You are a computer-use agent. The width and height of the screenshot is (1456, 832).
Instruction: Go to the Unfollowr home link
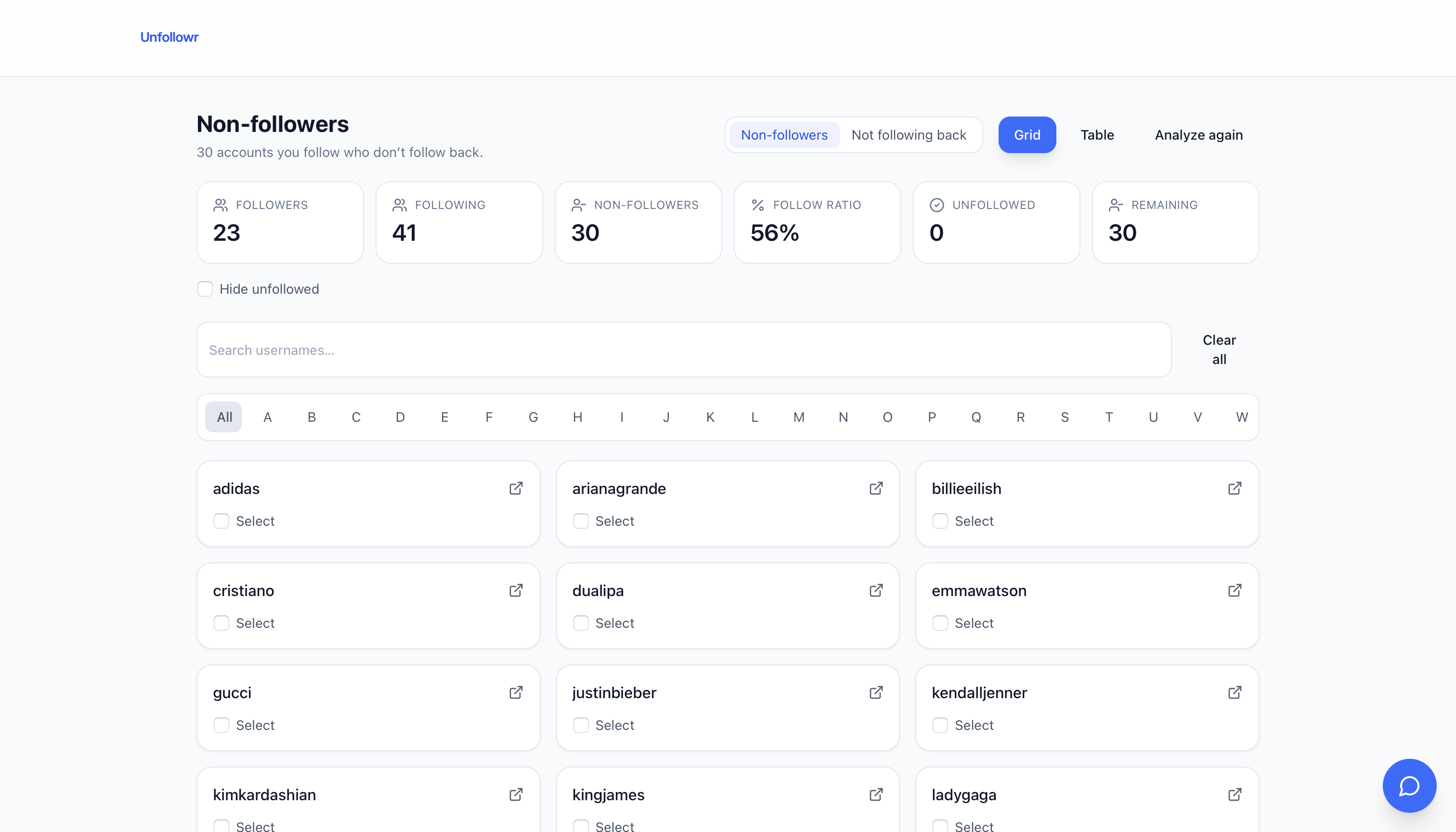pyautogui.click(x=169, y=37)
